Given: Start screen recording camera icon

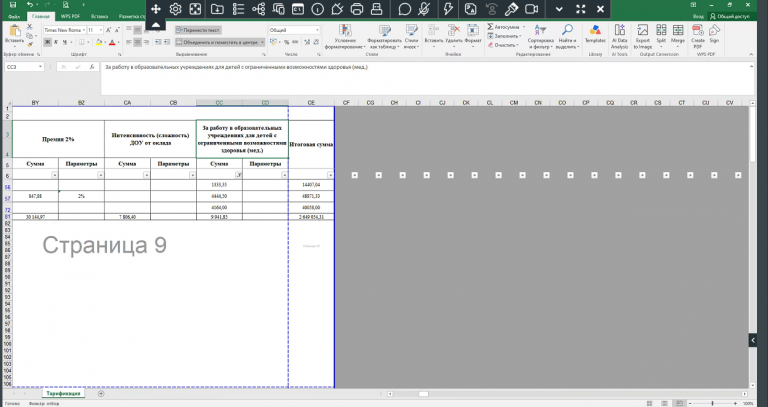Looking at the screenshot, I should click(x=531, y=9).
